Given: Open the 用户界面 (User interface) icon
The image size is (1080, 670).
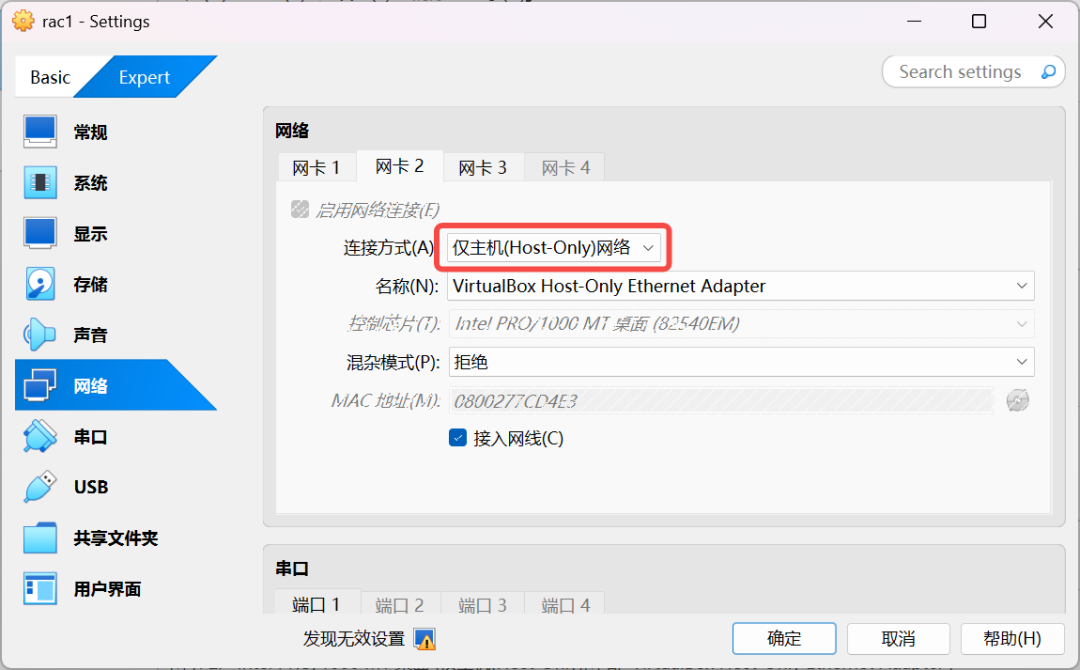Looking at the screenshot, I should (x=40, y=589).
